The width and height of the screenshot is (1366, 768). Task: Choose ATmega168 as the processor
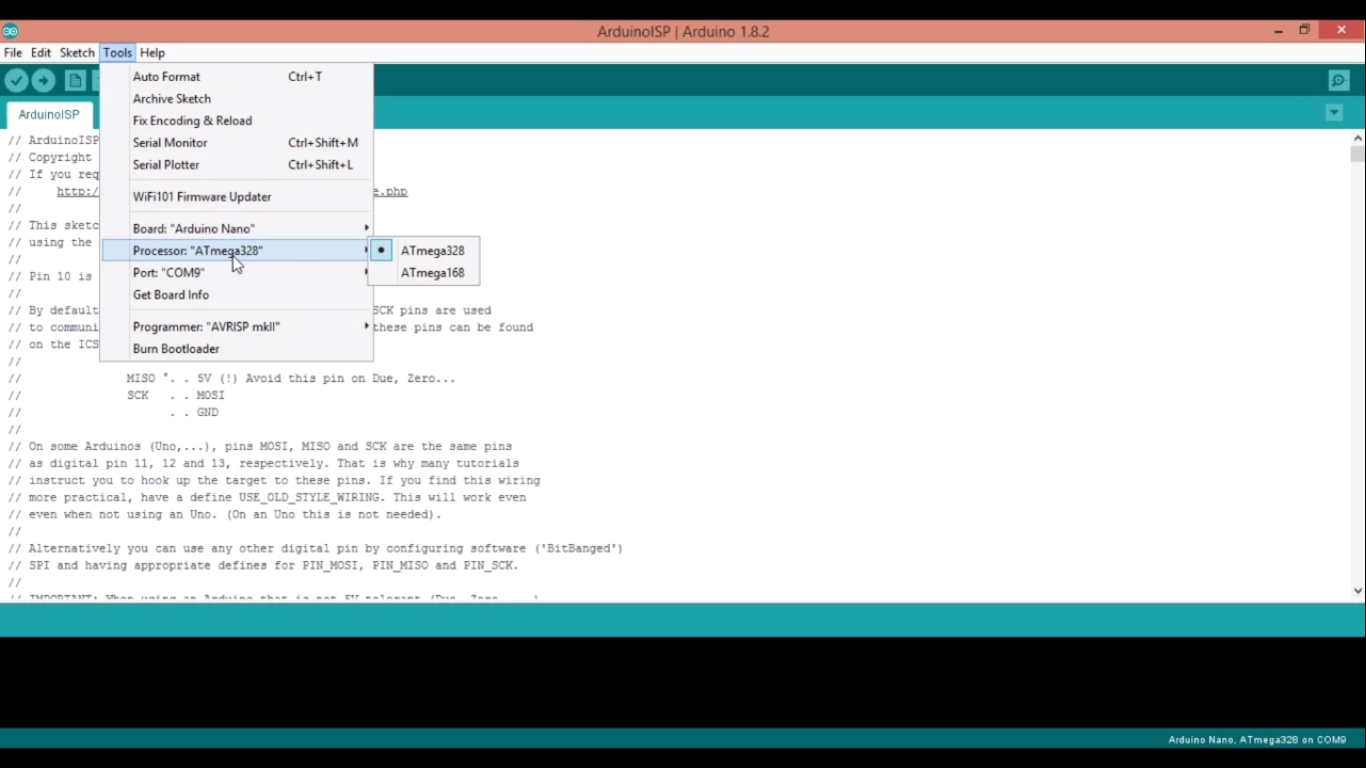[x=432, y=272]
